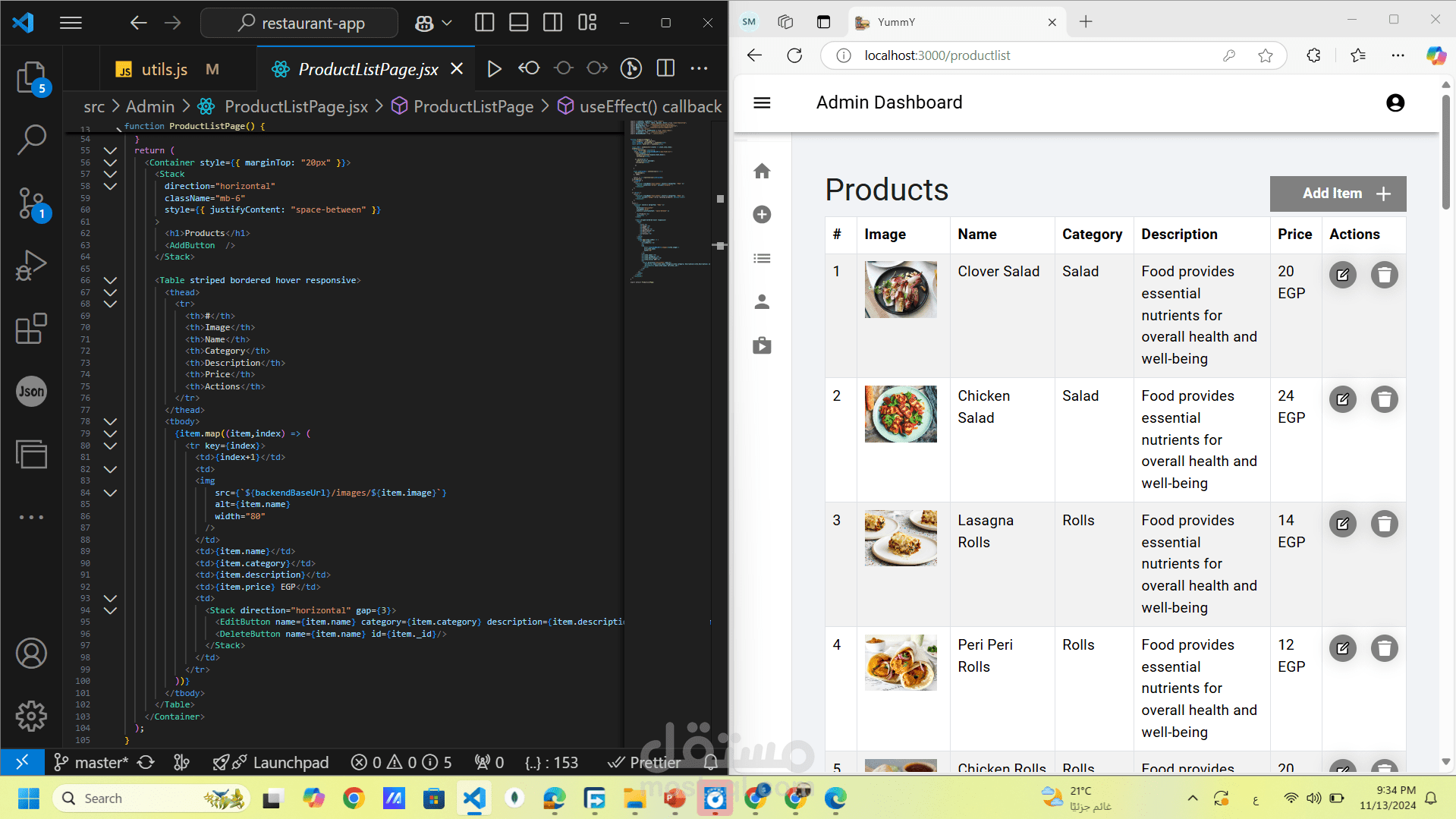This screenshot has height=819, width=1456.
Task: Open the Windows Start menu
Action: pyautogui.click(x=29, y=799)
